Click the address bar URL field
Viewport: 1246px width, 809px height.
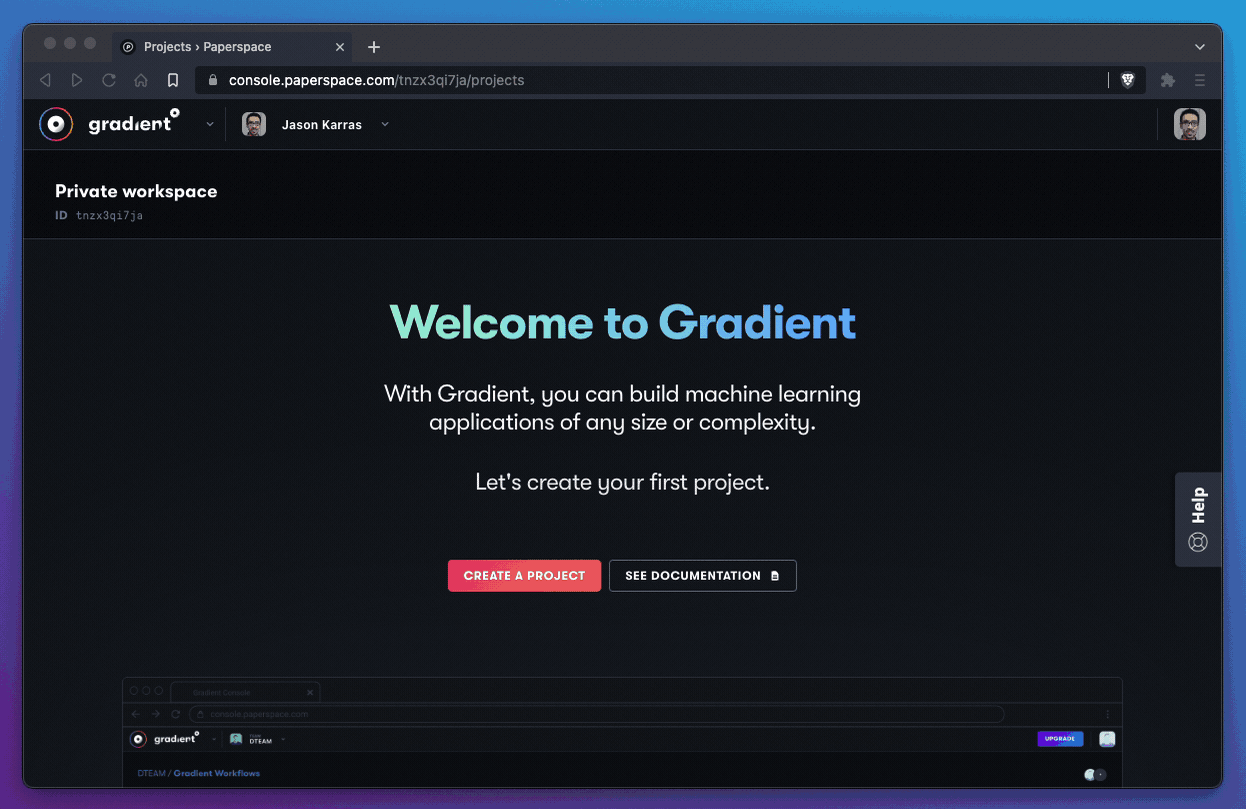(650, 80)
